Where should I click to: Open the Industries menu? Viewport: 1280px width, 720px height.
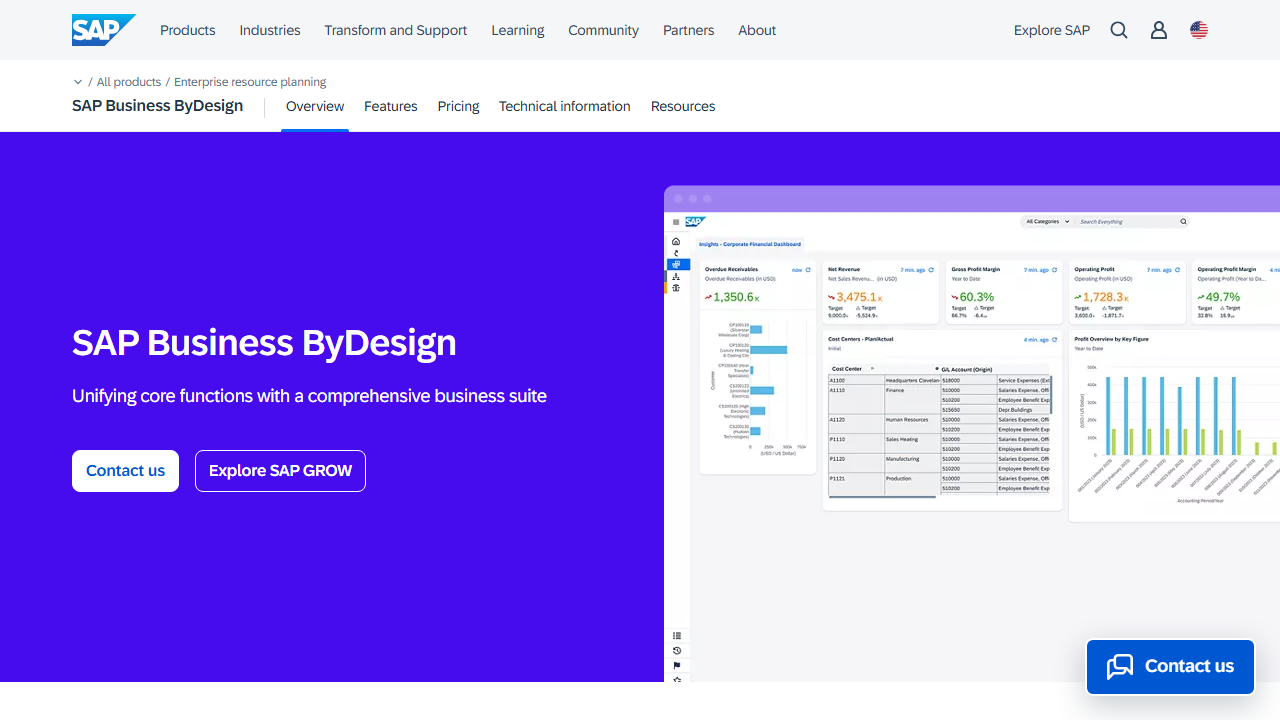pos(270,30)
